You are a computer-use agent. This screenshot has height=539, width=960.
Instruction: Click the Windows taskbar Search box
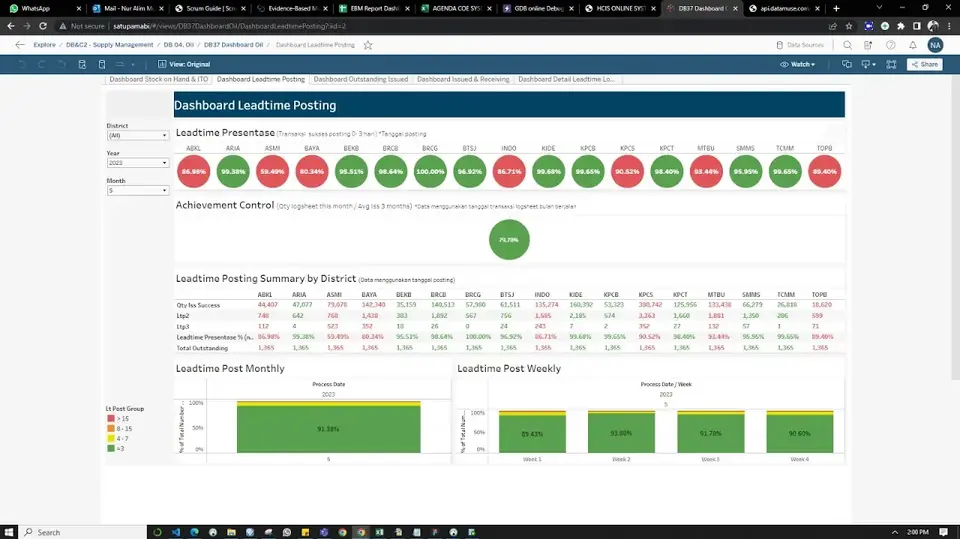(x=83, y=532)
